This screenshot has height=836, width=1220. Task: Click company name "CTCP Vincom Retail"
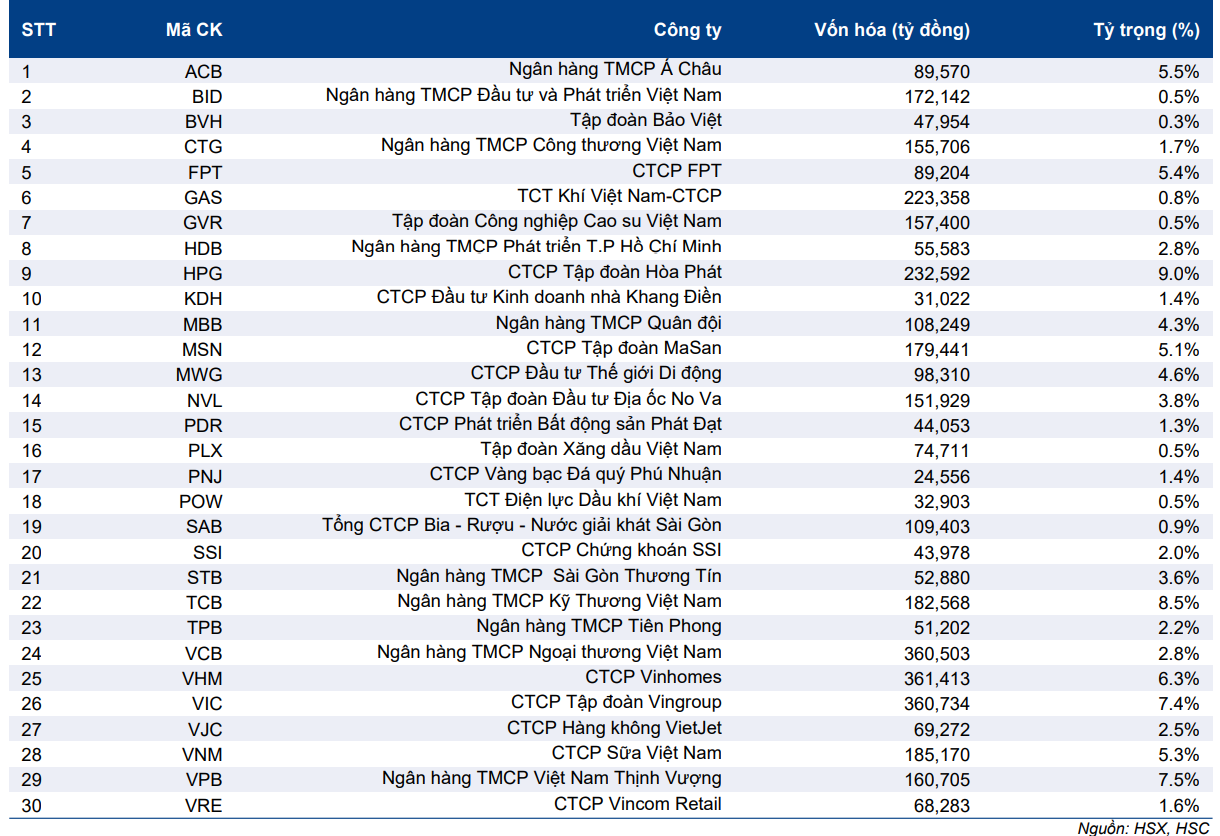638,803
